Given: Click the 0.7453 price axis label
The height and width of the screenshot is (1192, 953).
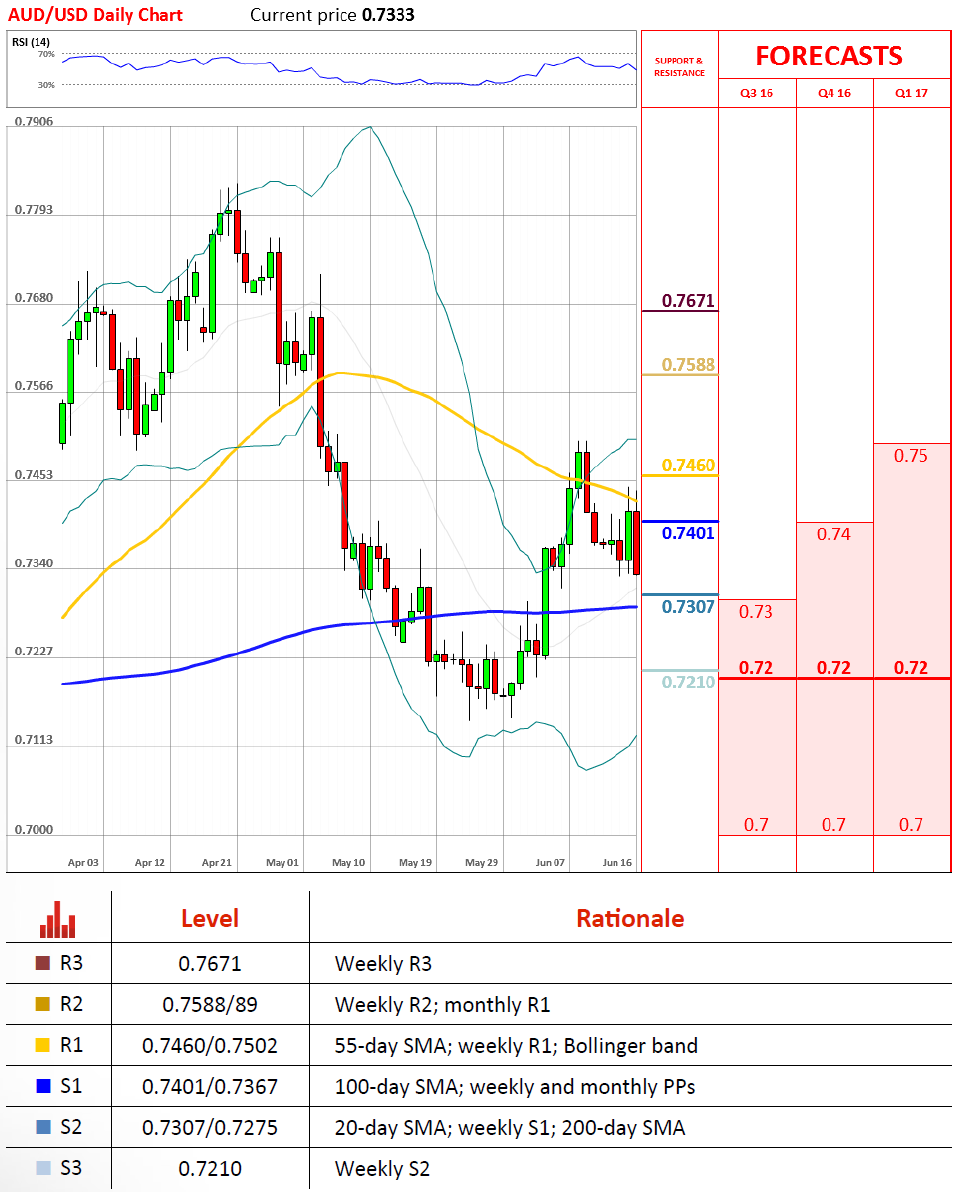Looking at the screenshot, I should [34, 475].
